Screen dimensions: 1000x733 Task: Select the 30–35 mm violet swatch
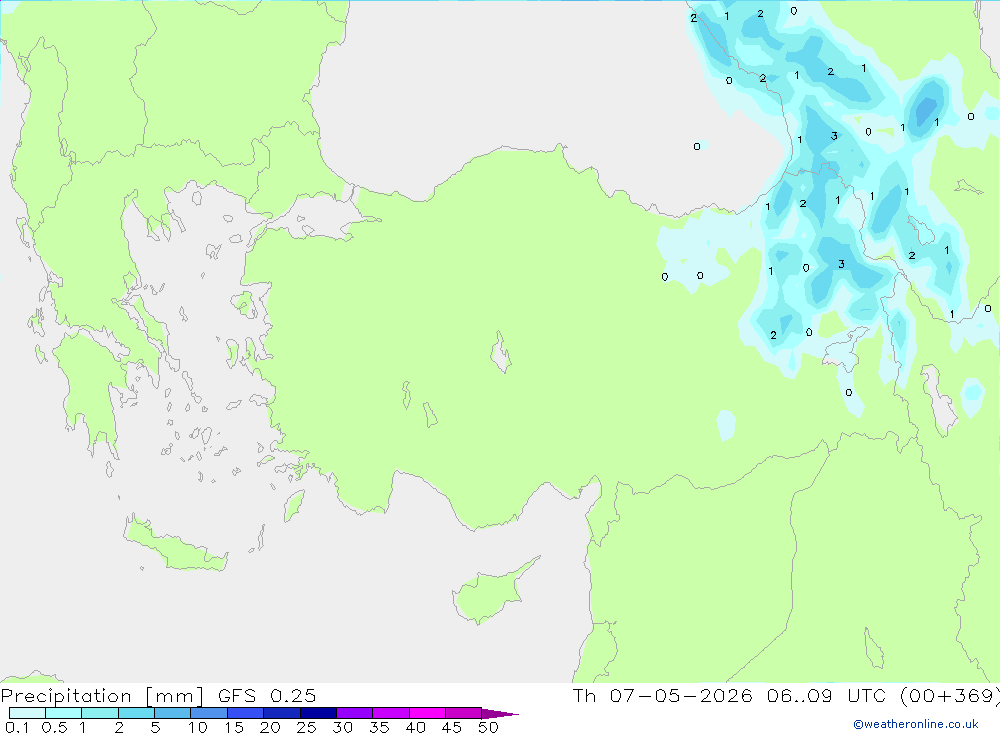tap(355, 713)
